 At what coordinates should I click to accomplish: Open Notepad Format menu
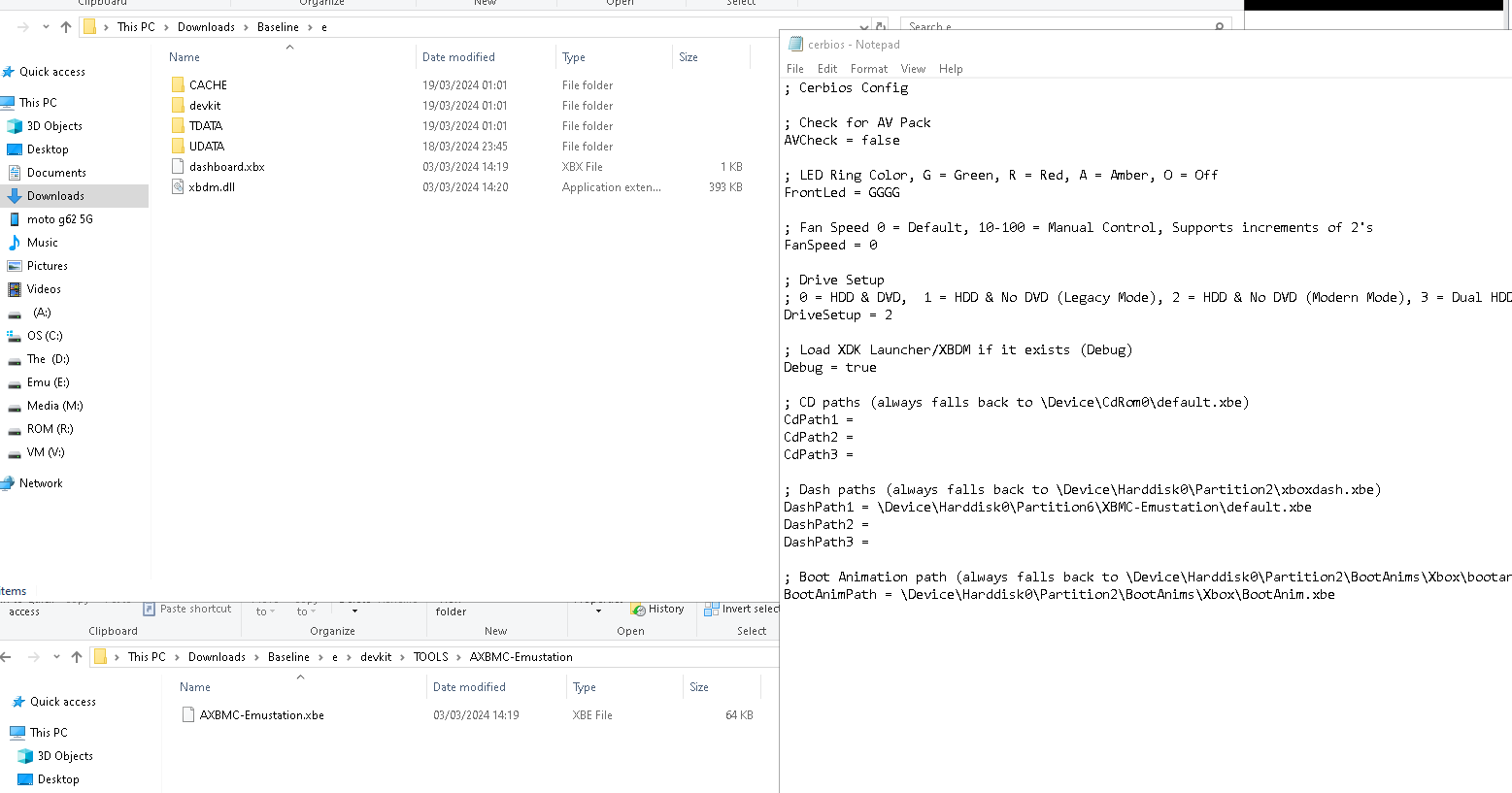pos(869,69)
